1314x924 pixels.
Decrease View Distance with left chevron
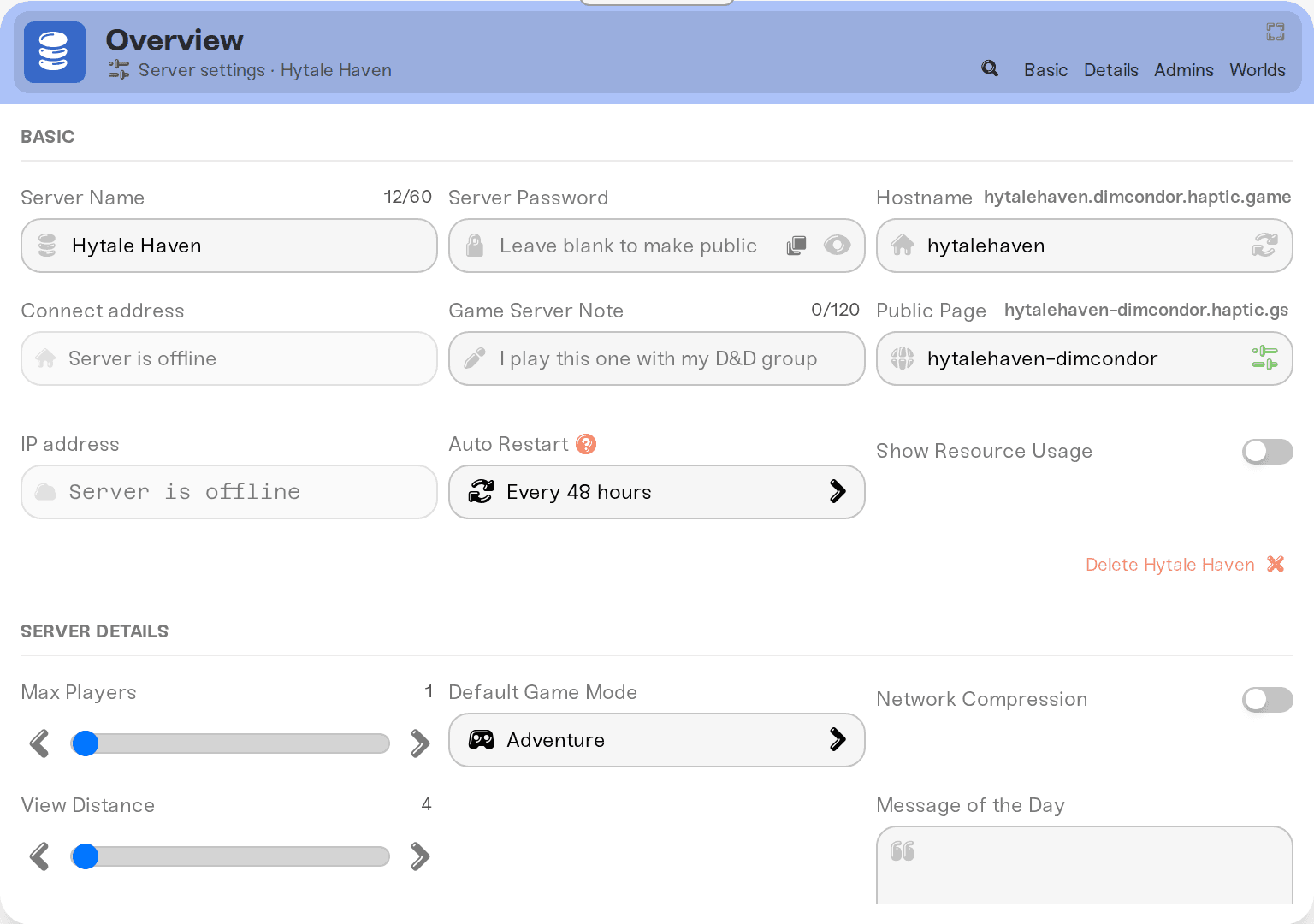click(39, 856)
